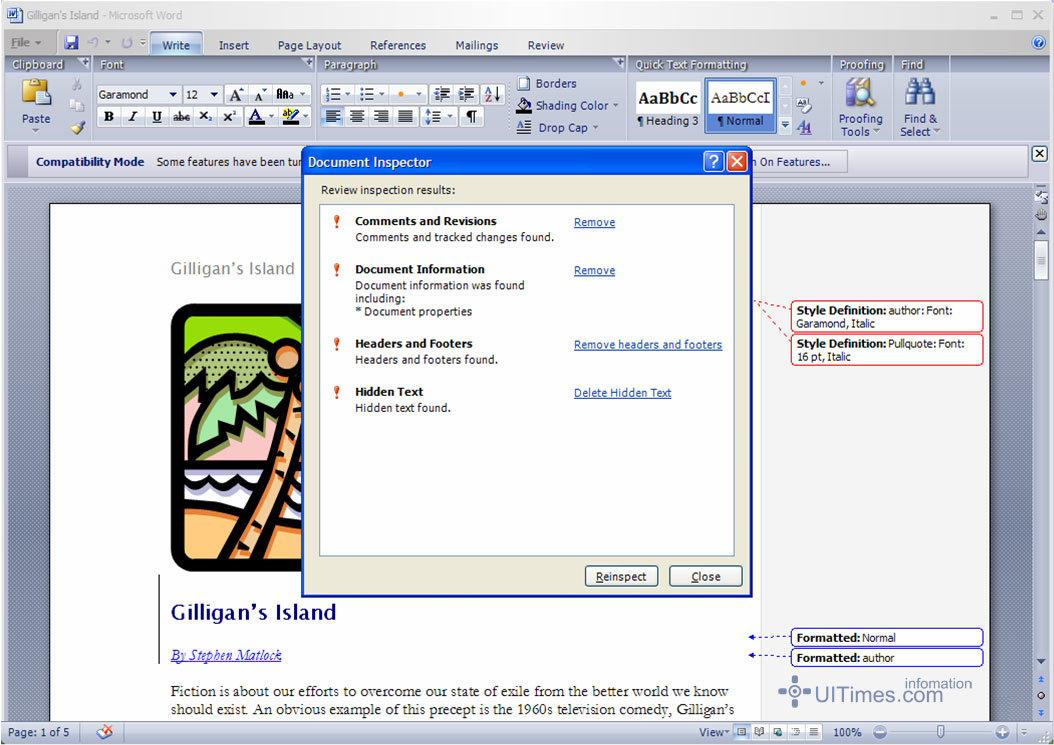Click Delete Hidden Text link
Image resolution: width=1054 pixels, height=745 pixels.
622,393
